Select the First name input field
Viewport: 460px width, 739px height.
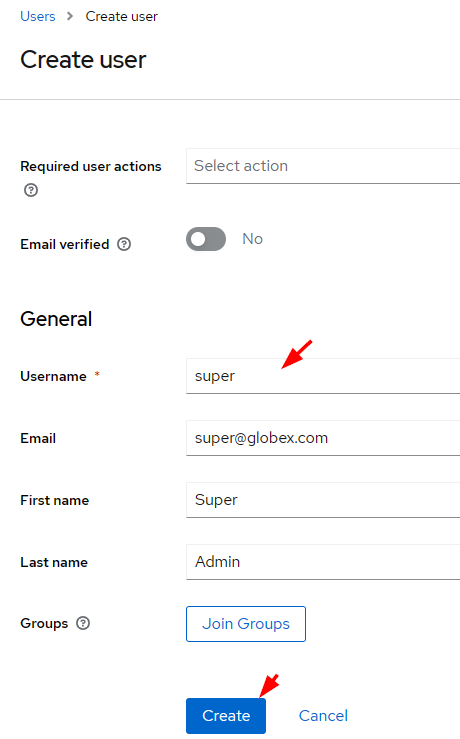pyautogui.click(x=323, y=500)
